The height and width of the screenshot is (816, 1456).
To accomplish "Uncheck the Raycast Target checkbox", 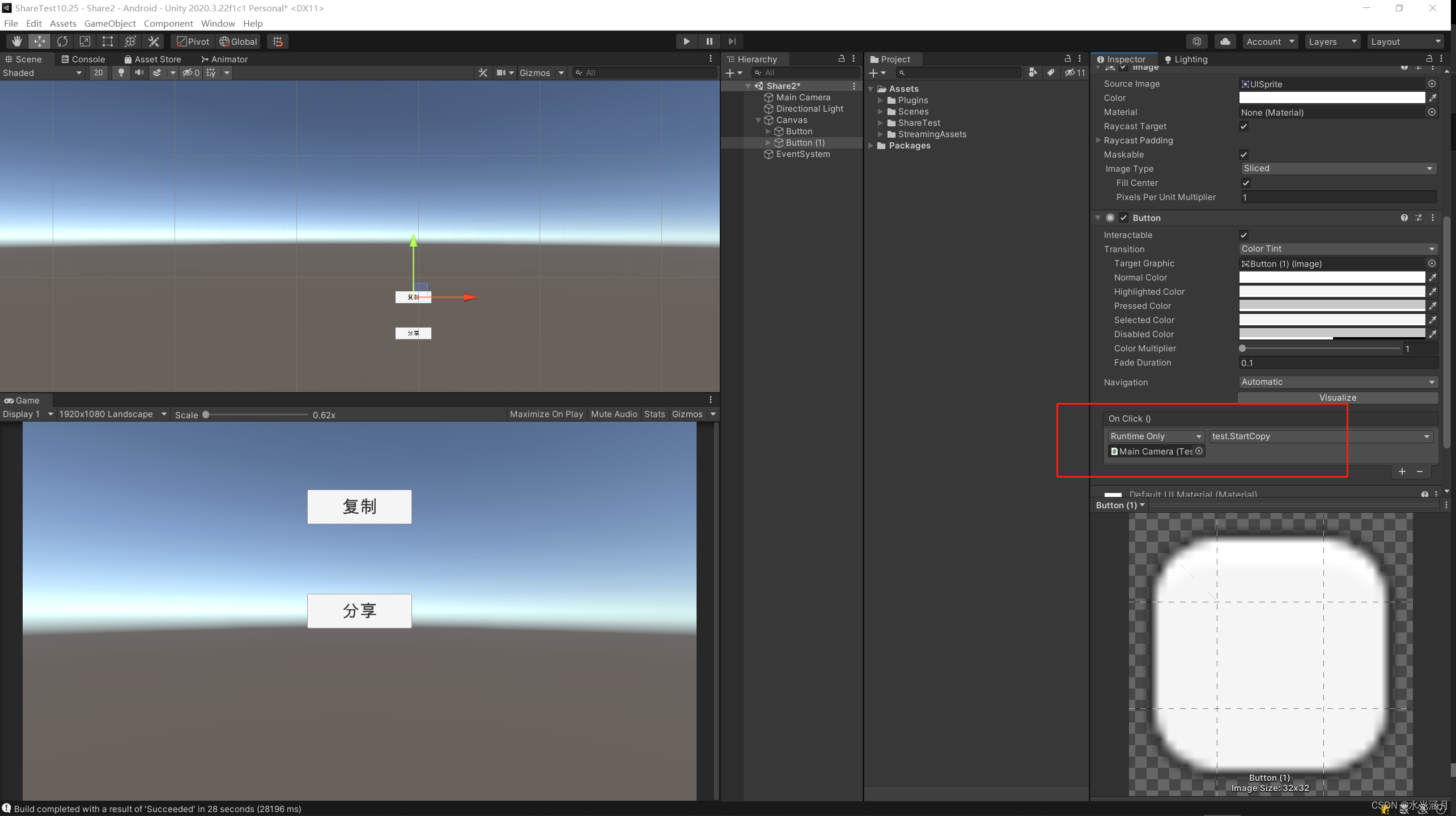I will pos(1243,126).
